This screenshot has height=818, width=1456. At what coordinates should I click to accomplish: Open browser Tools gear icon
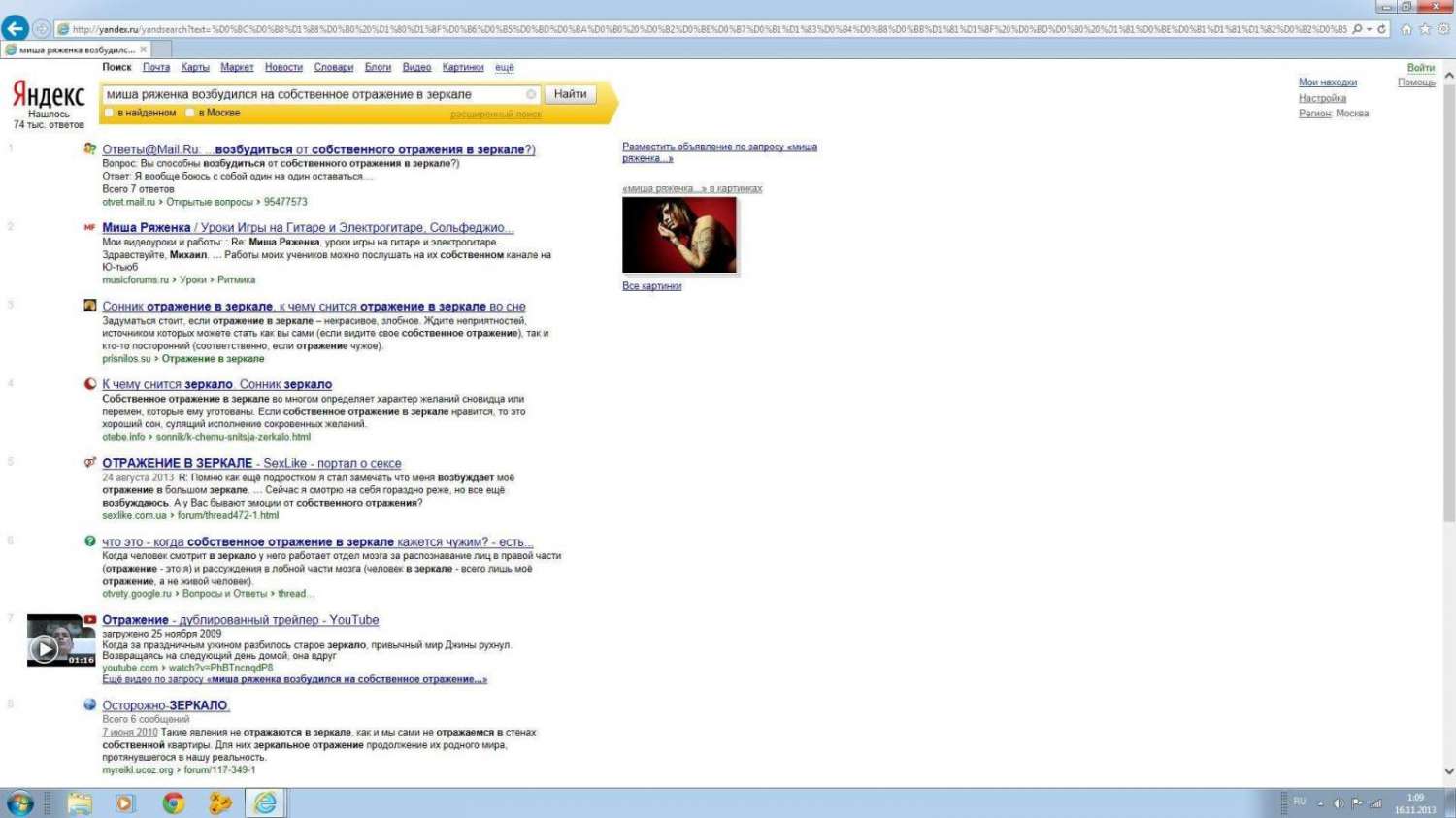tap(1443, 29)
